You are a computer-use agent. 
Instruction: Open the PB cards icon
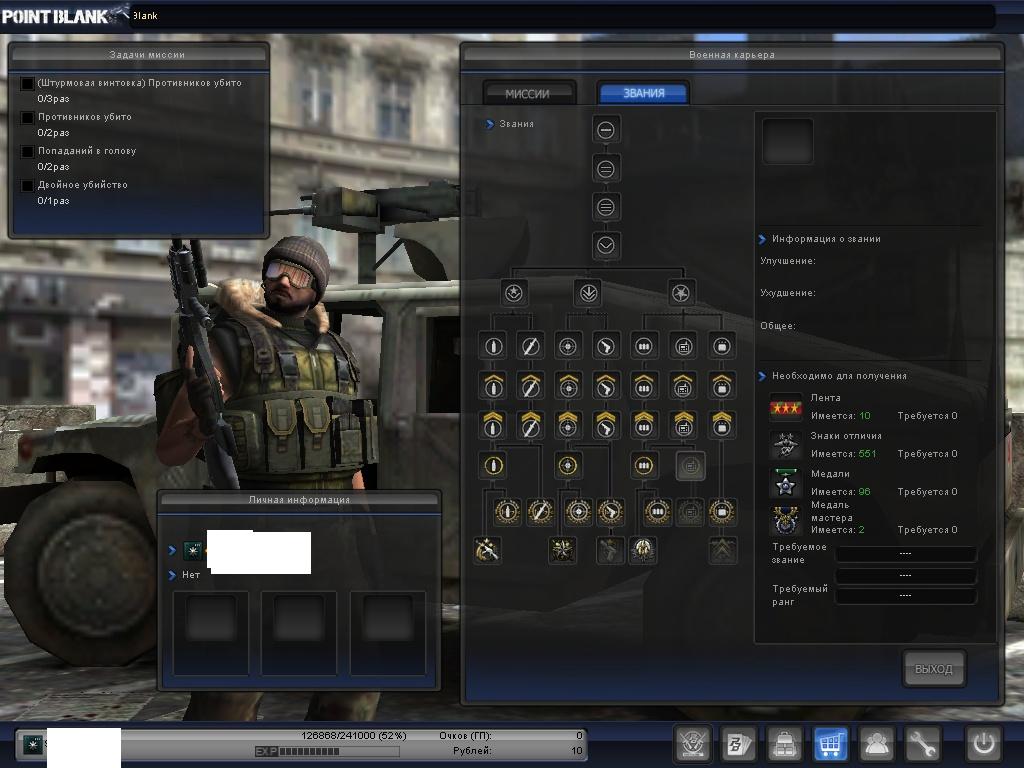click(739, 744)
